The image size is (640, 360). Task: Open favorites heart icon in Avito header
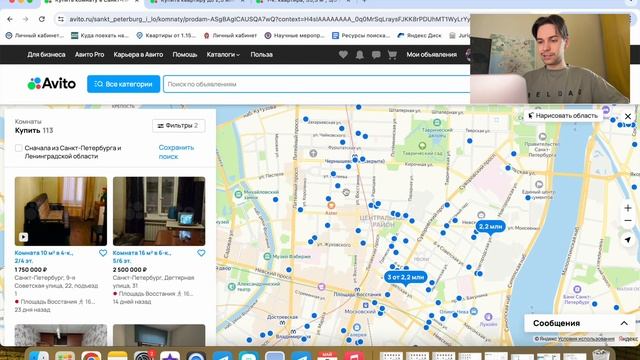343,54
